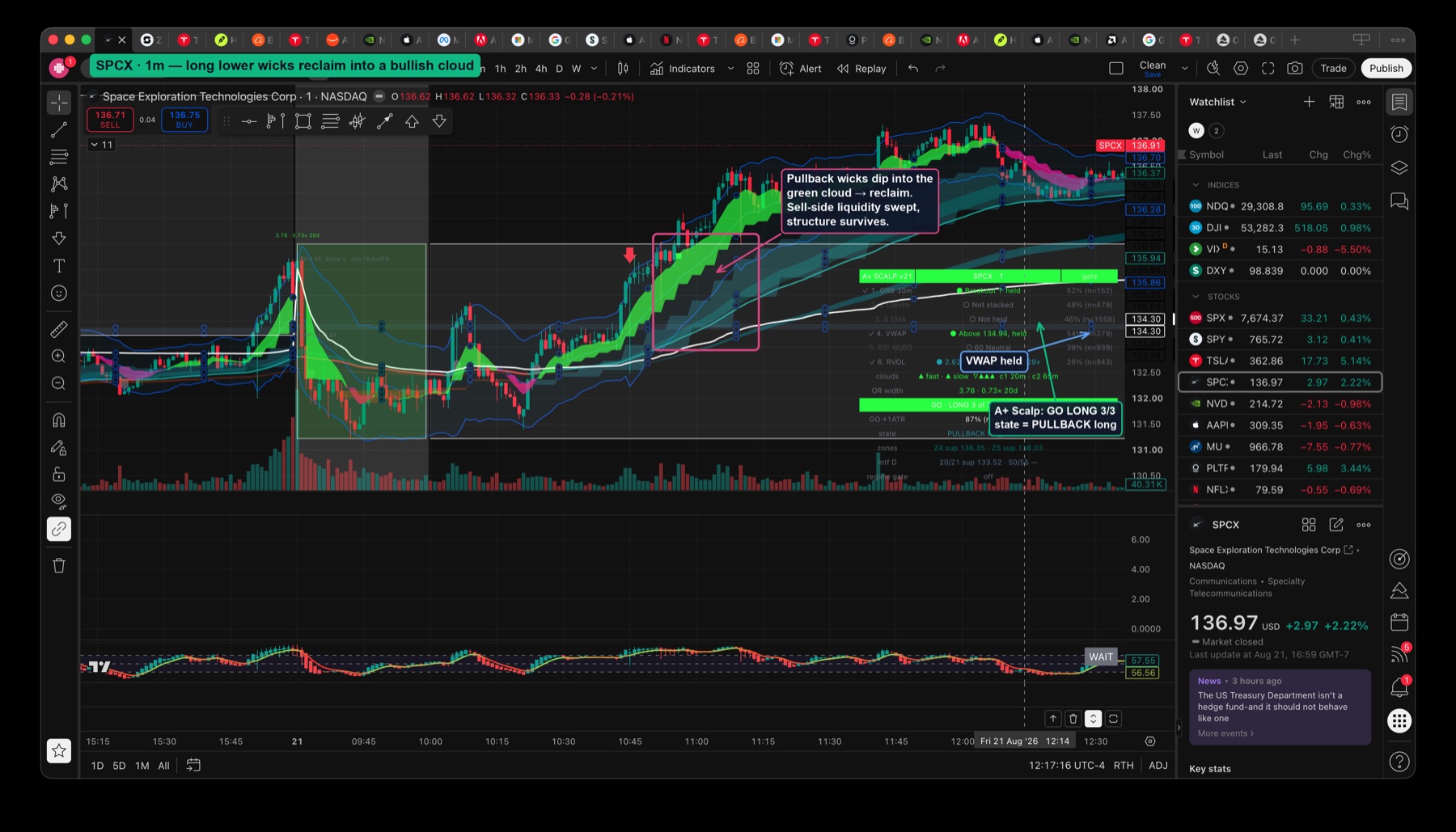The width and height of the screenshot is (1456, 832).
Task: Toggle magnet mode for drawings
Action: [x=59, y=420]
